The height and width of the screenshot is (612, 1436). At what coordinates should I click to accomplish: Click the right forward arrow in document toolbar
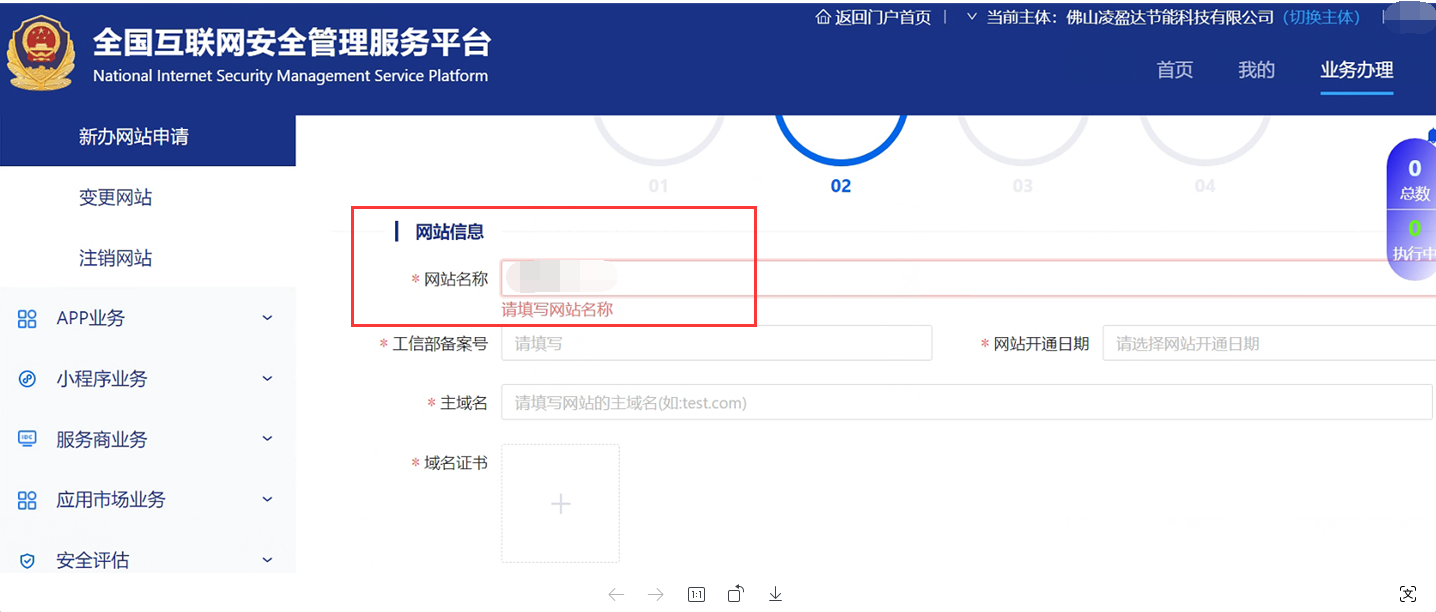[656, 593]
